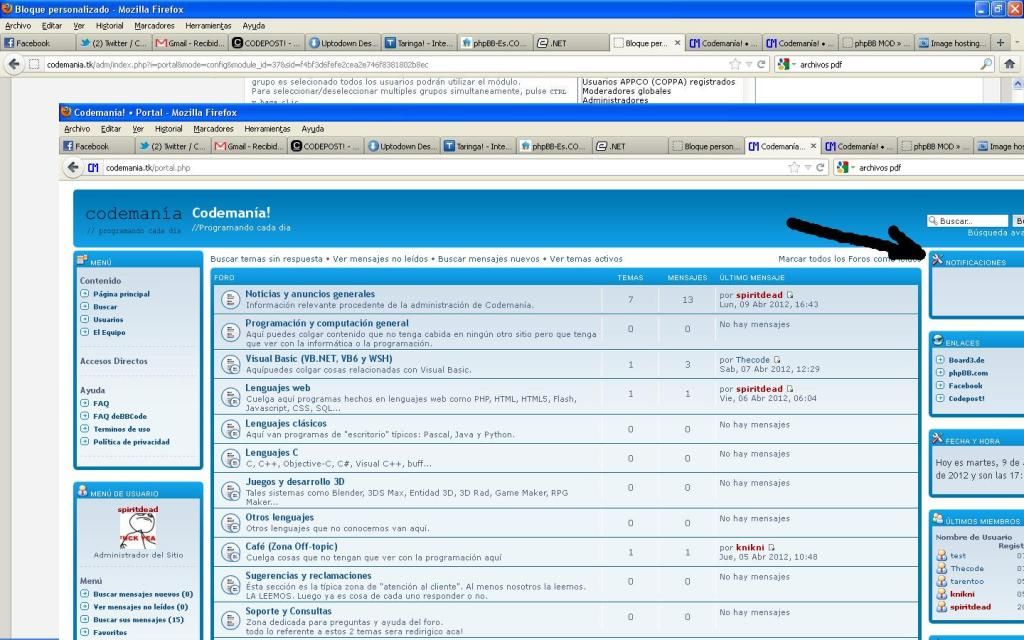Click the forum icon beside Noticias y anuncios generales
Screen dimensions: 1024x640
(231, 300)
